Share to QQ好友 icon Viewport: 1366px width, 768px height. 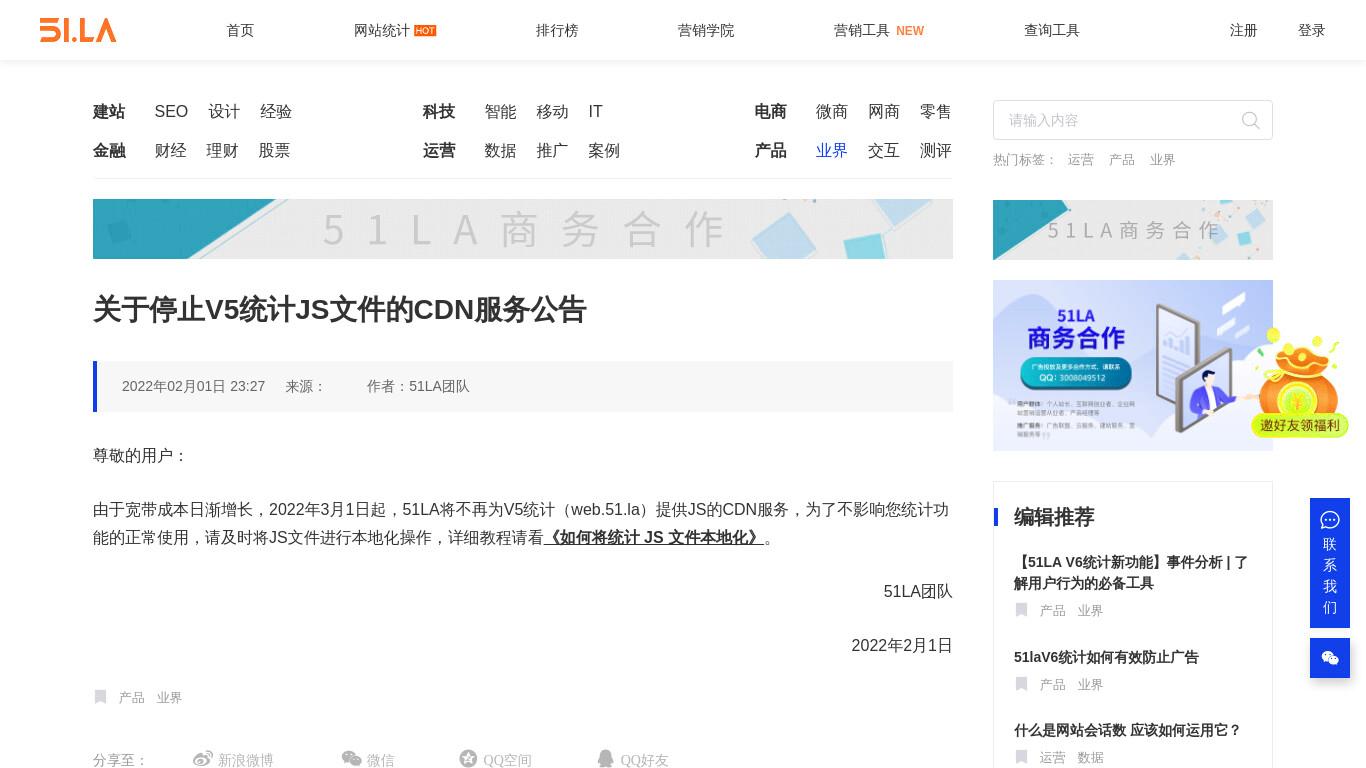(605, 759)
